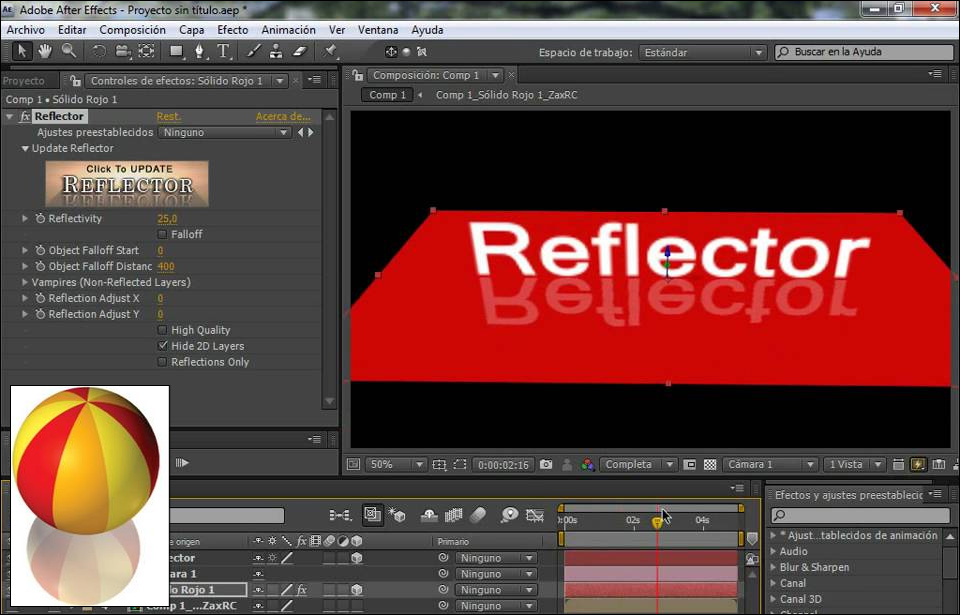Image resolution: width=960 pixels, height=615 pixels.
Task: Expand the Reflectivity property
Action: click(x=25, y=219)
